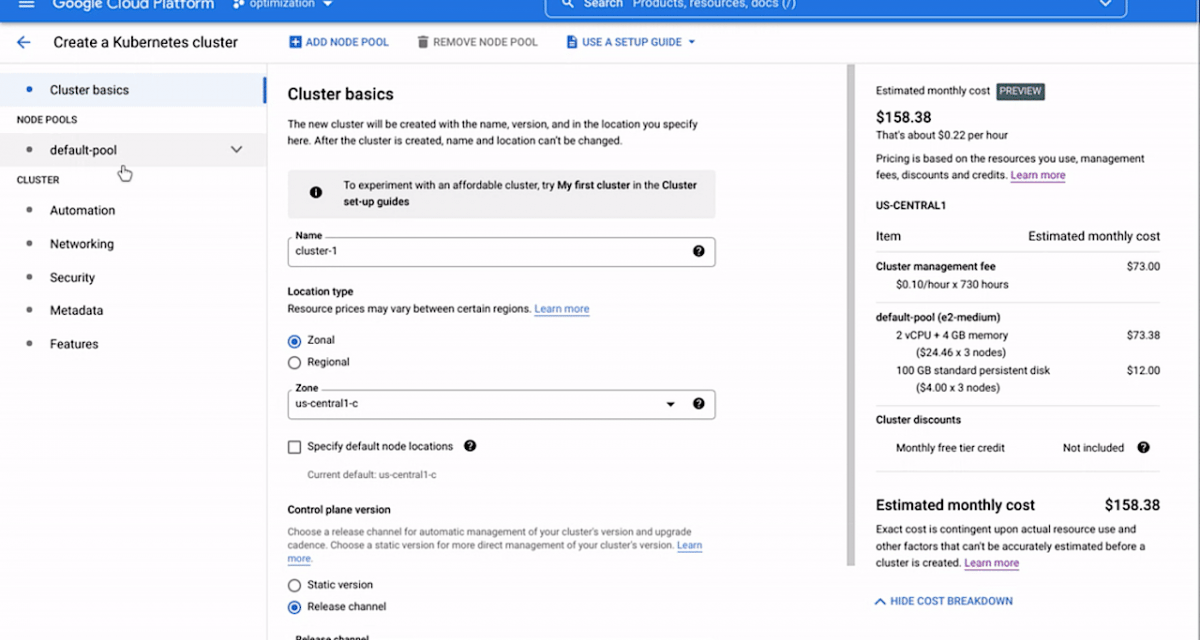Viewport: 1200px width, 640px height.
Task: Select Static version for control plane
Action: coord(294,584)
